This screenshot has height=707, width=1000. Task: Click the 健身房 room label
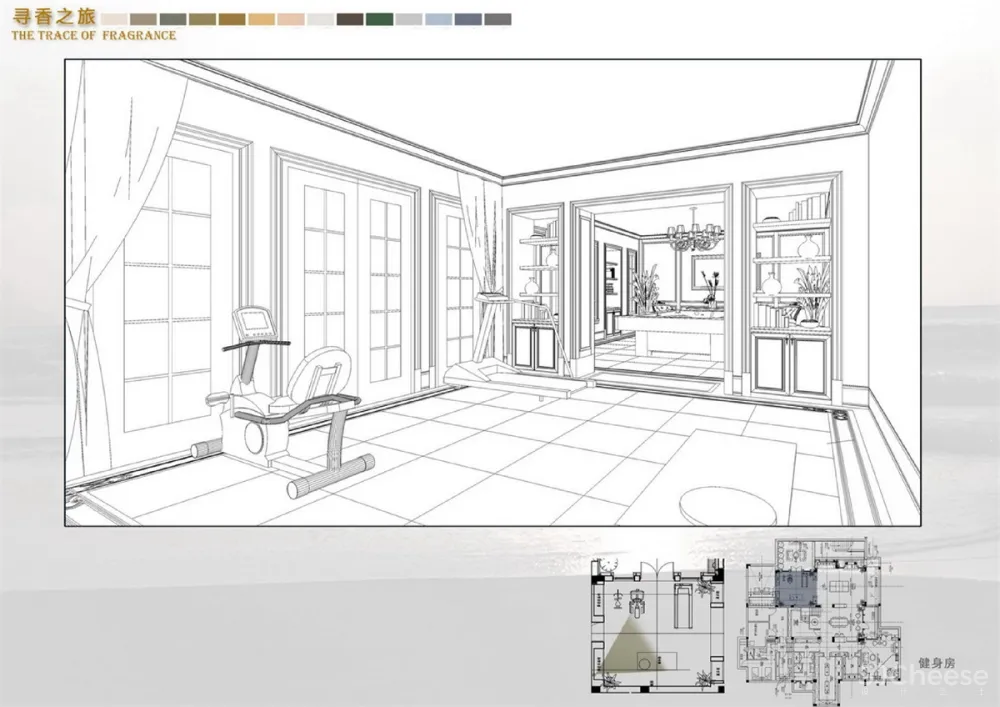coord(937,662)
